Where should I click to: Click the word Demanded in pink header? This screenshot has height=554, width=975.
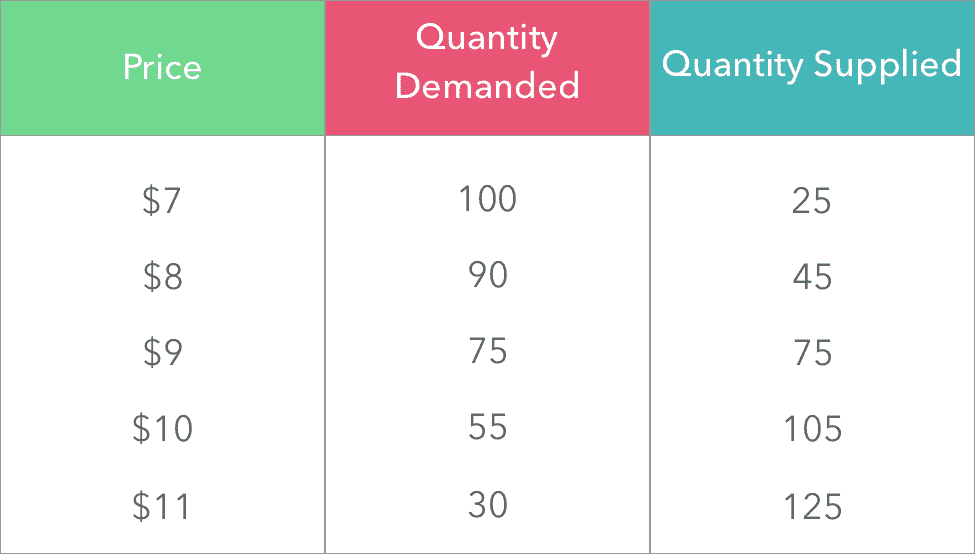pyautogui.click(x=488, y=86)
